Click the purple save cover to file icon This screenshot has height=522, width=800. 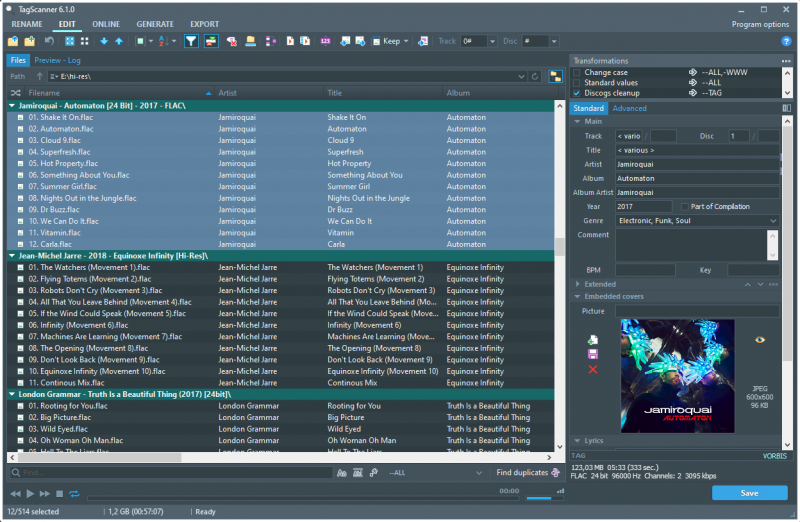(x=593, y=355)
